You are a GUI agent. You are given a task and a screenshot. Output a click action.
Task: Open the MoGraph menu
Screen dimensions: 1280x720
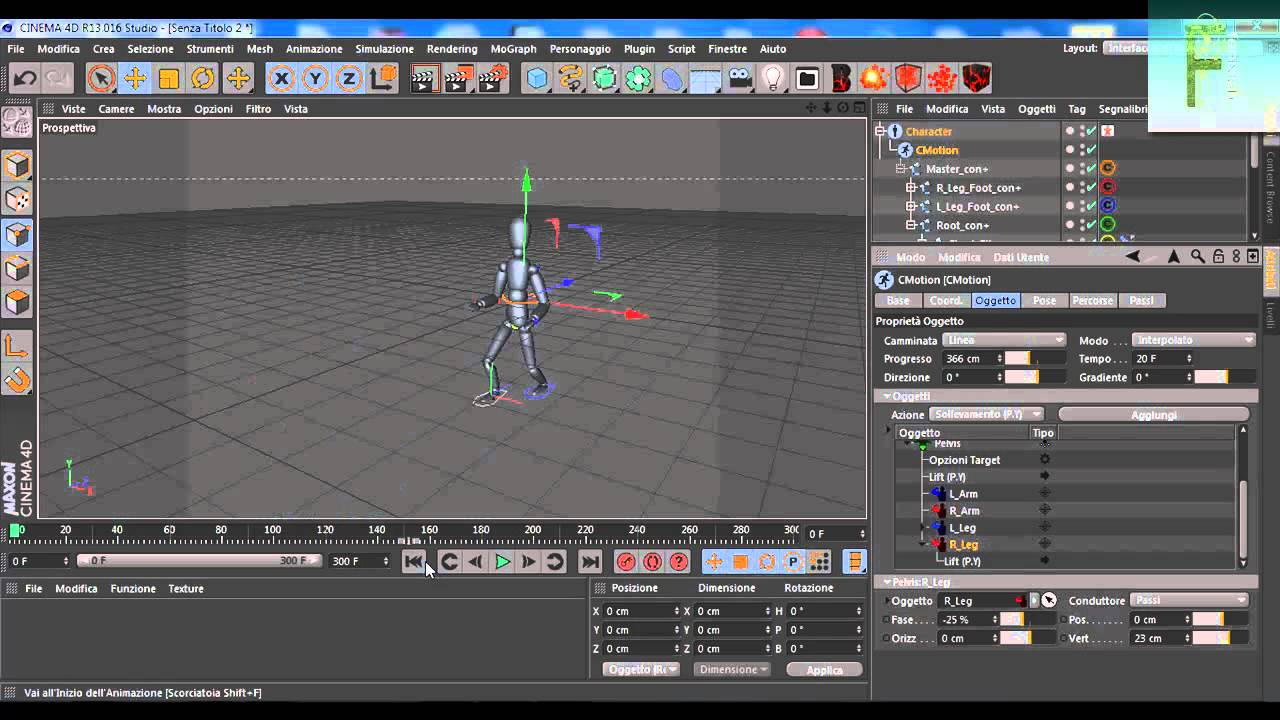coord(513,49)
